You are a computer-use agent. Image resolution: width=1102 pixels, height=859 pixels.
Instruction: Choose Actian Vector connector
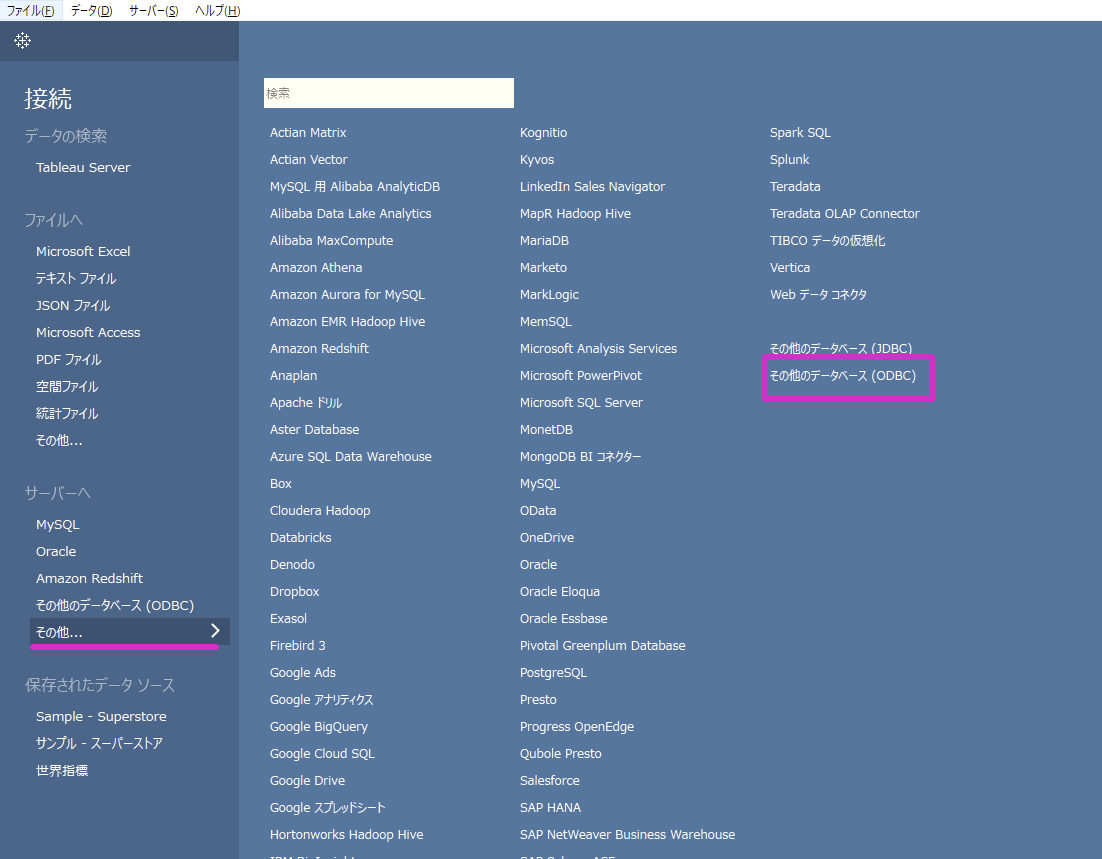click(x=309, y=160)
